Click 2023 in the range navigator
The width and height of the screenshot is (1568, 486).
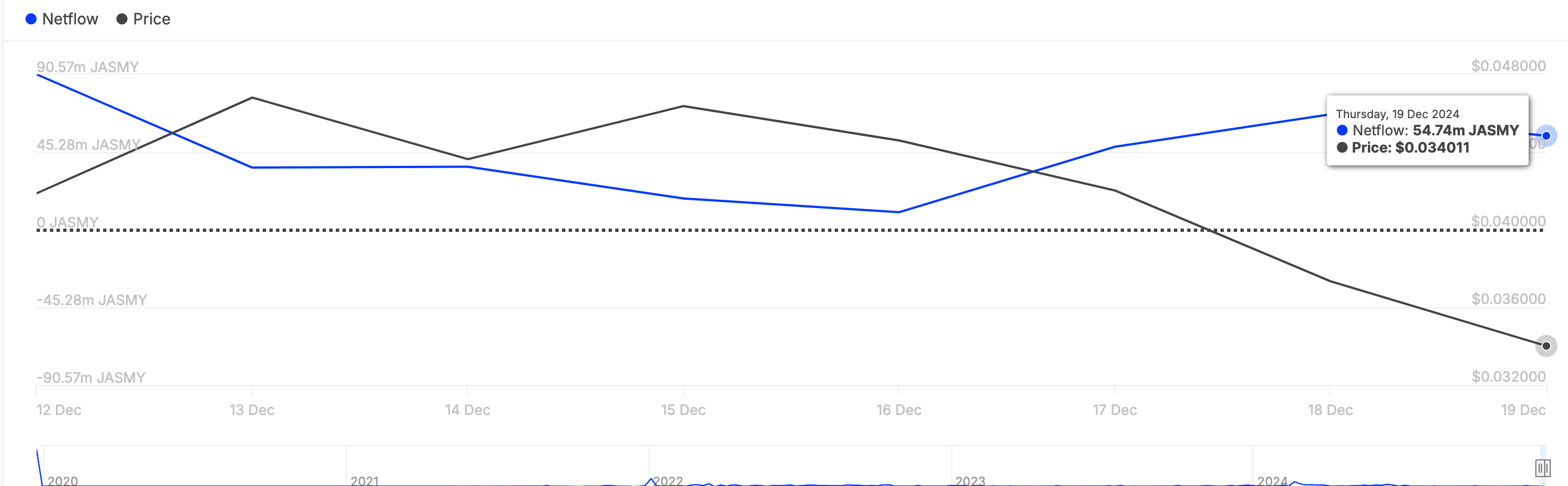pos(971,480)
